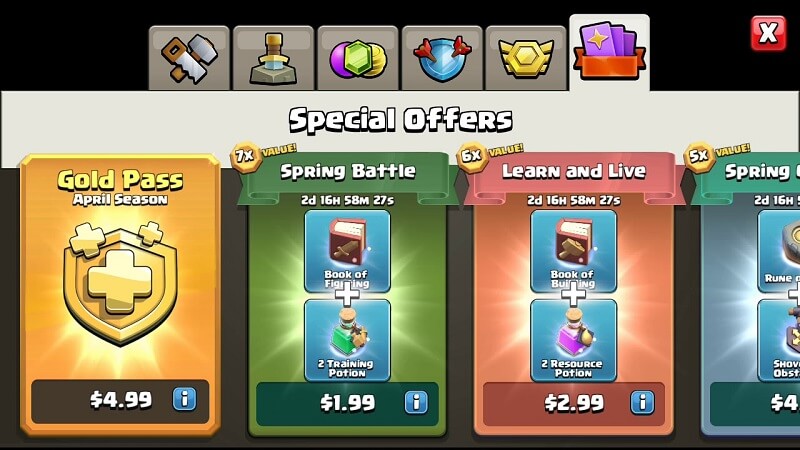Close the shop with red X
This screenshot has width=800, height=450.
tap(768, 33)
